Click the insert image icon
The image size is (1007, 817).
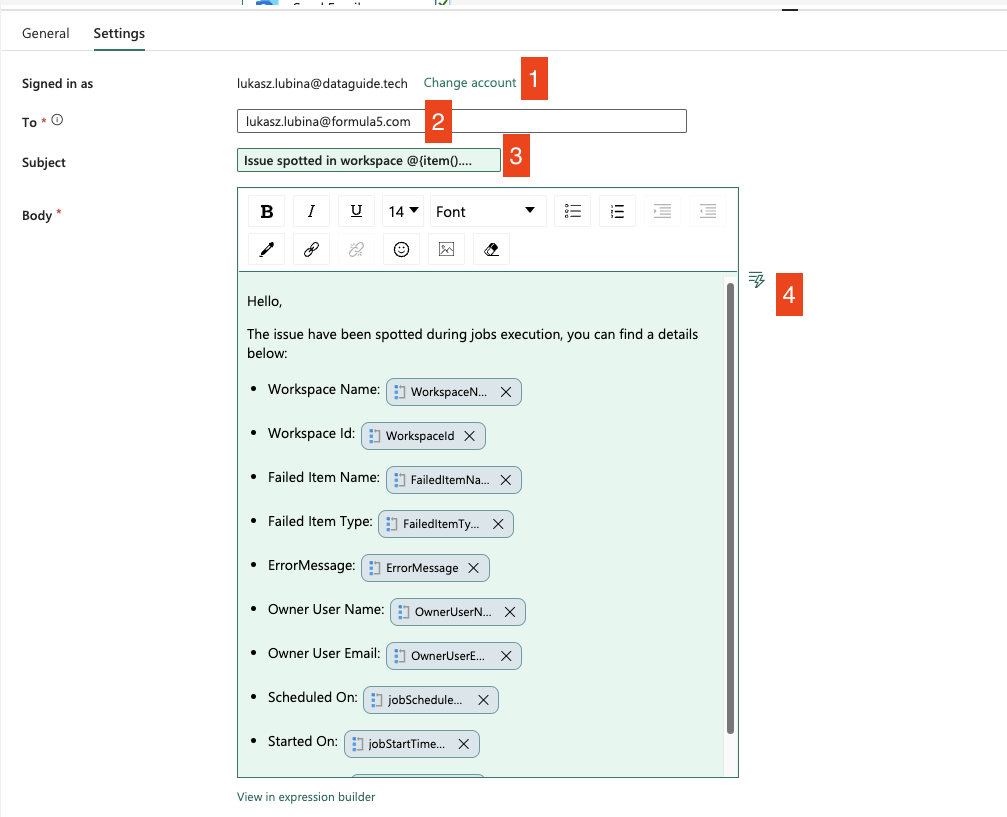(x=446, y=250)
